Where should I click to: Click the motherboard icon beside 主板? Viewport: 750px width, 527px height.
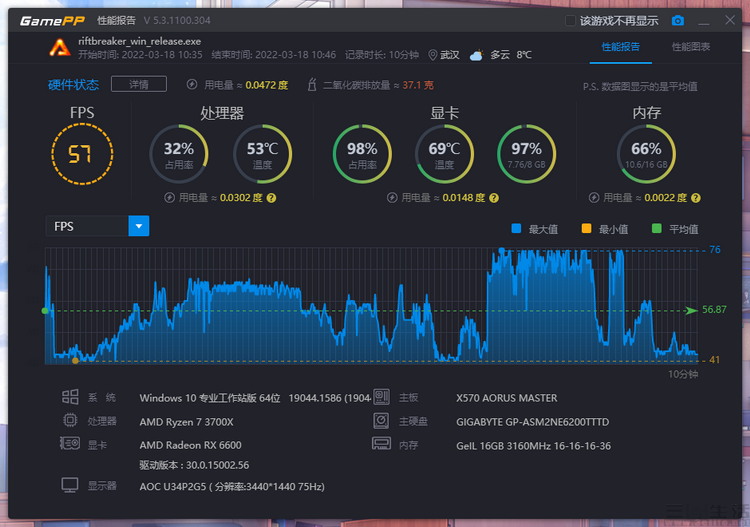coord(381,396)
